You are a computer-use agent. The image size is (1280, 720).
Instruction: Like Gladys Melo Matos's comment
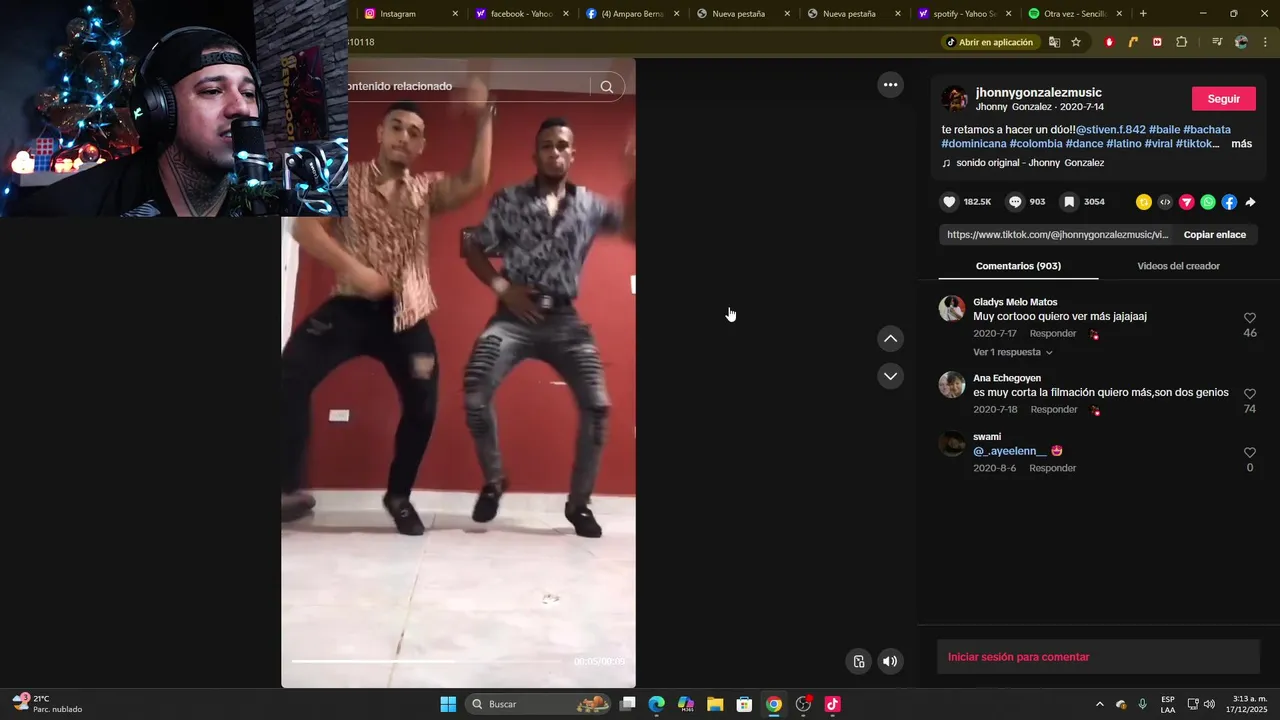click(x=1250, y=318)
